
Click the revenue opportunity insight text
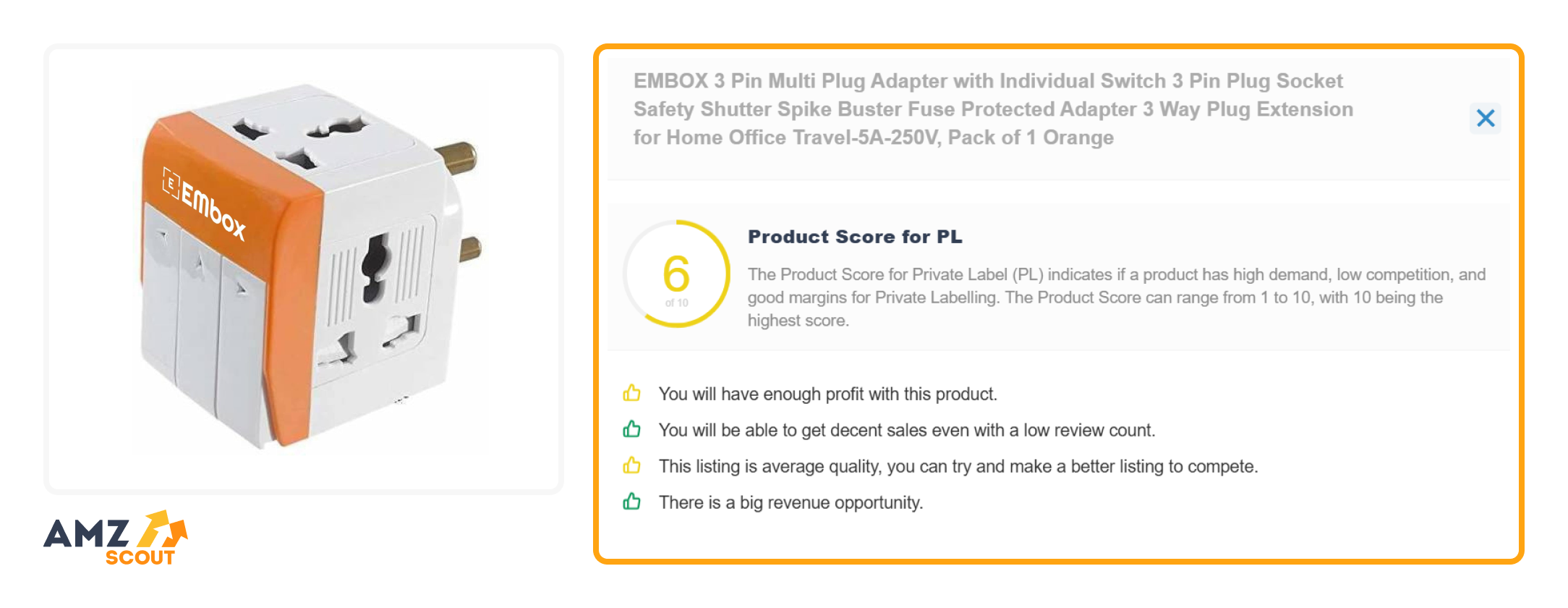[x=790, y=502]
